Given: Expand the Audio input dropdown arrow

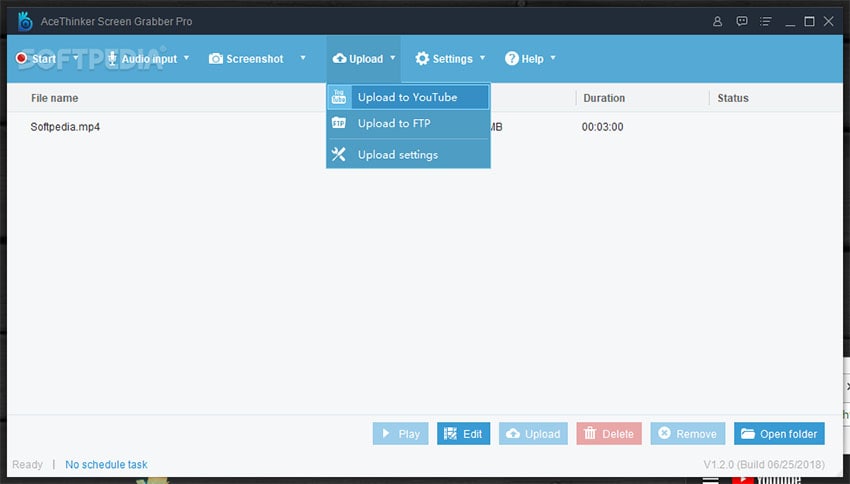Looking at the screenshot, I should [186, 57].
